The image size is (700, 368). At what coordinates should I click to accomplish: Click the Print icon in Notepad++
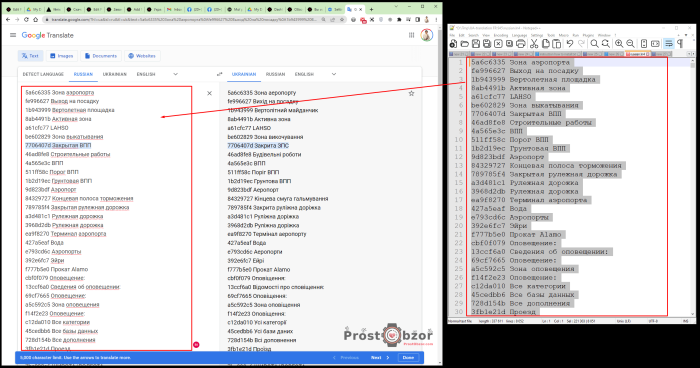(521, 43)
